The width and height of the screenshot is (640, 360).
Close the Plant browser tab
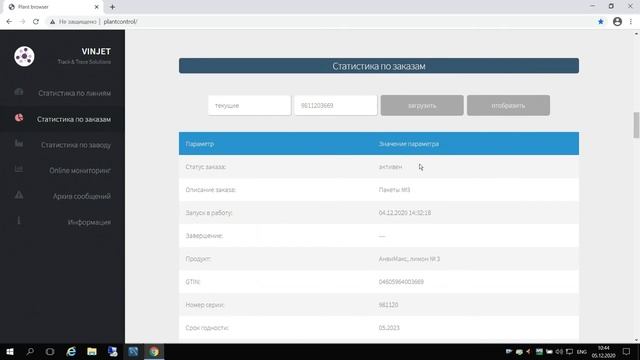(x=97, y=7)
